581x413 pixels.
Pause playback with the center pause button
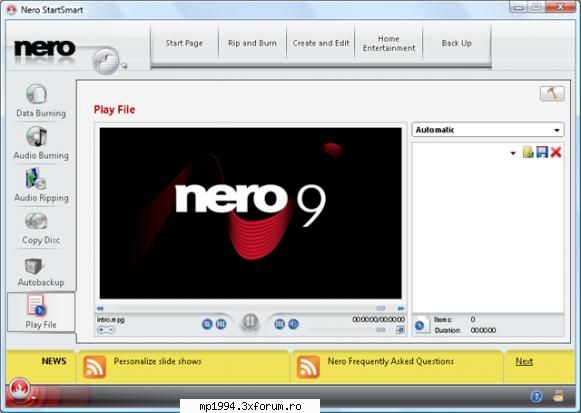250,321
